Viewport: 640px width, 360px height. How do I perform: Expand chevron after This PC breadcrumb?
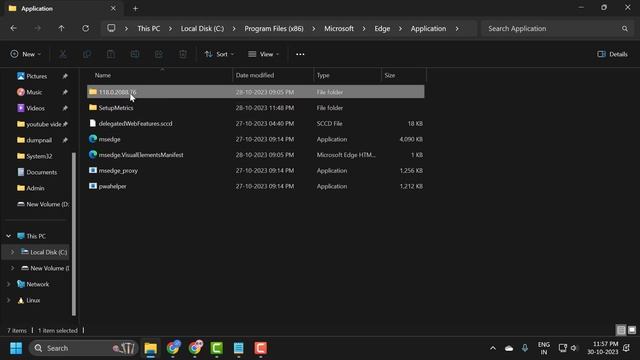click(x=170, y=29)
